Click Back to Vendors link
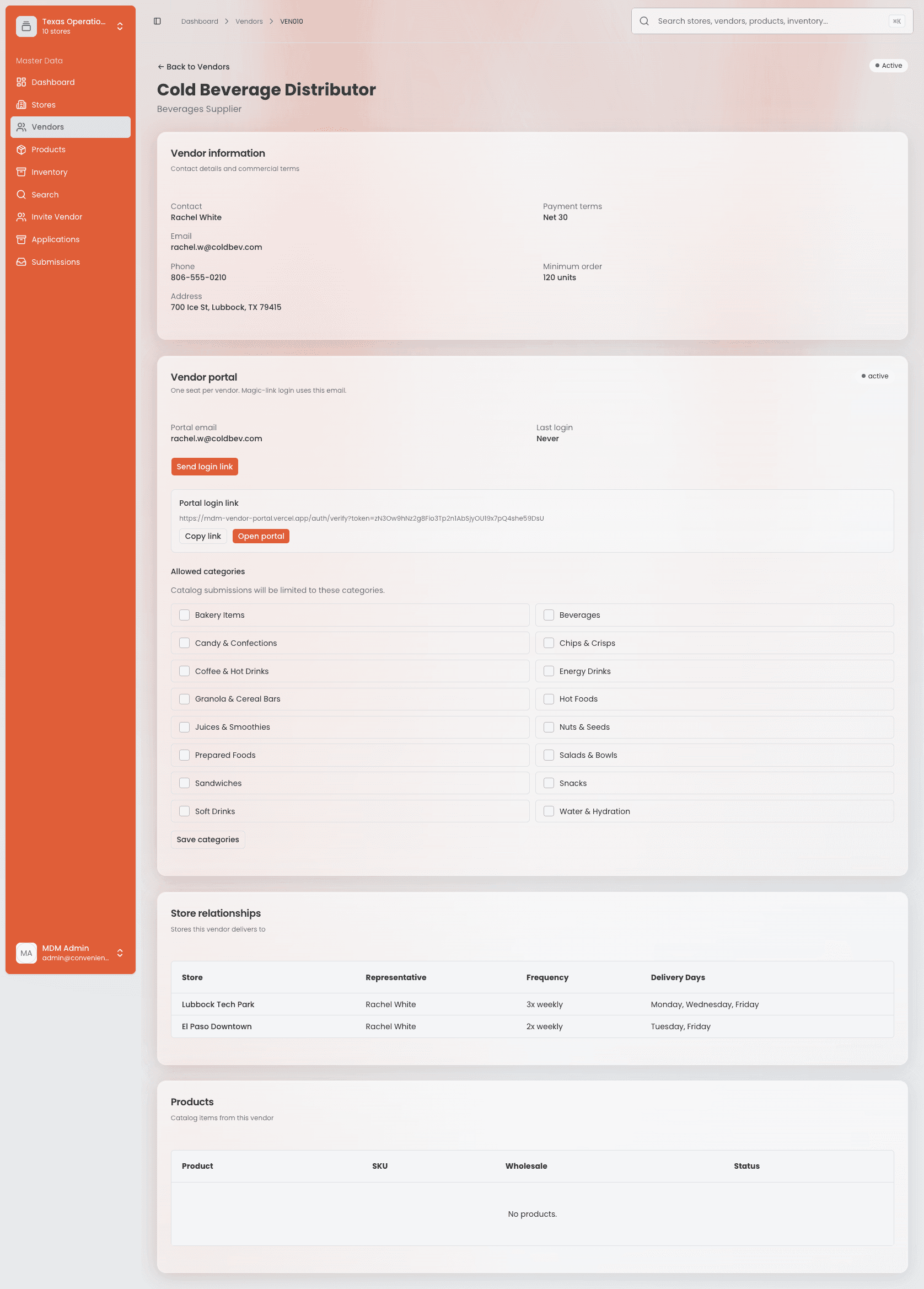924x1289 pixels. [193, 67]
